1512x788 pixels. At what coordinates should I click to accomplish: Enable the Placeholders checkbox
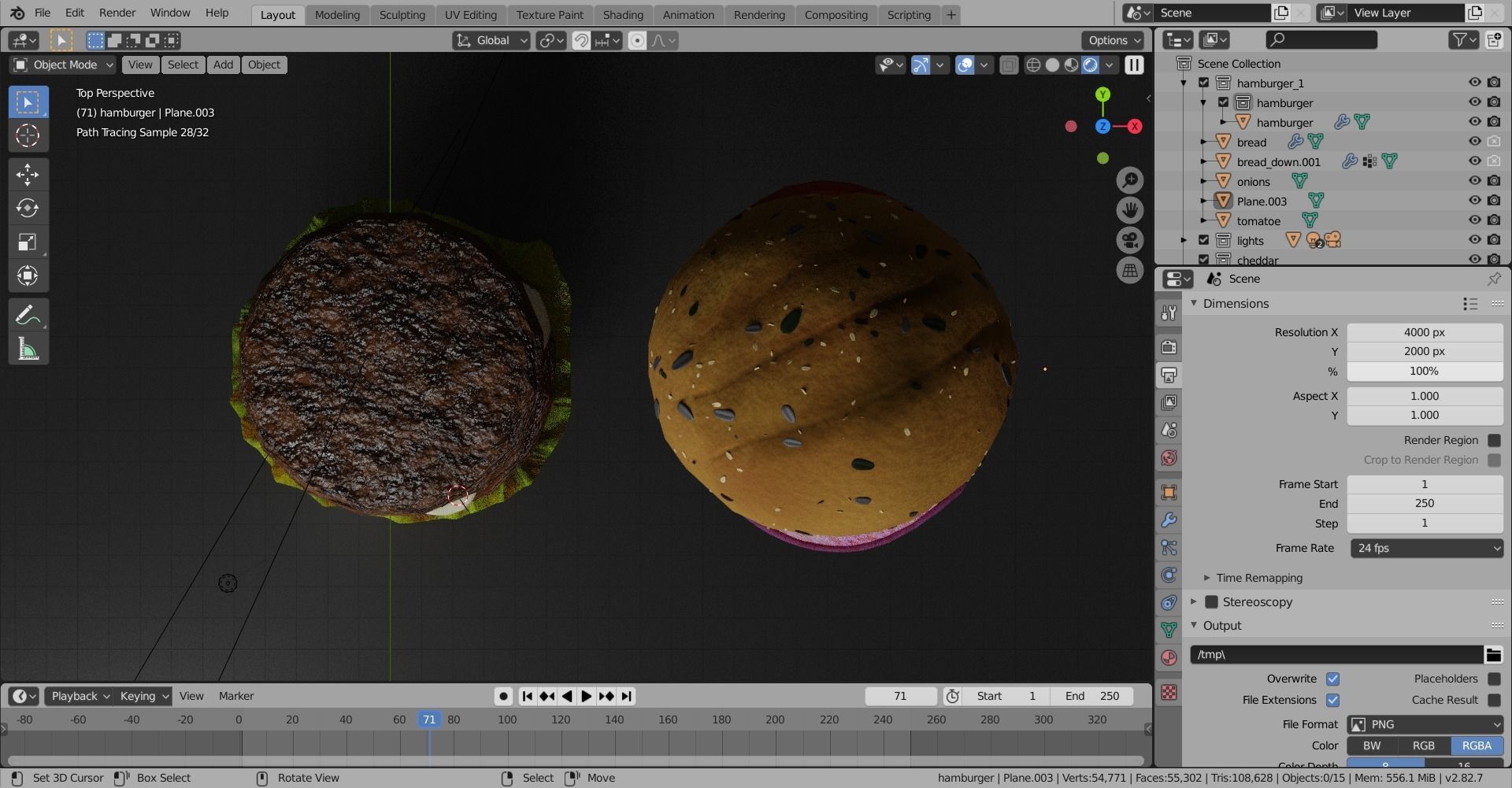(1494, 679)
